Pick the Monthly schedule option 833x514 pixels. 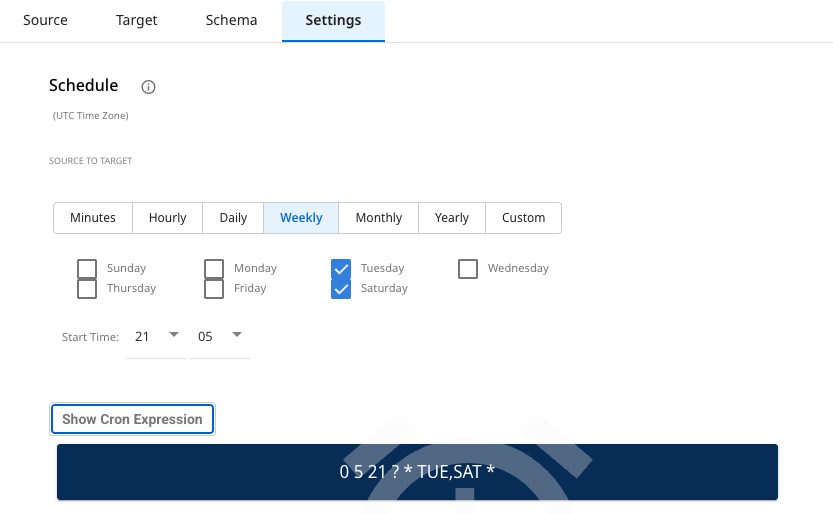[379, 218]
